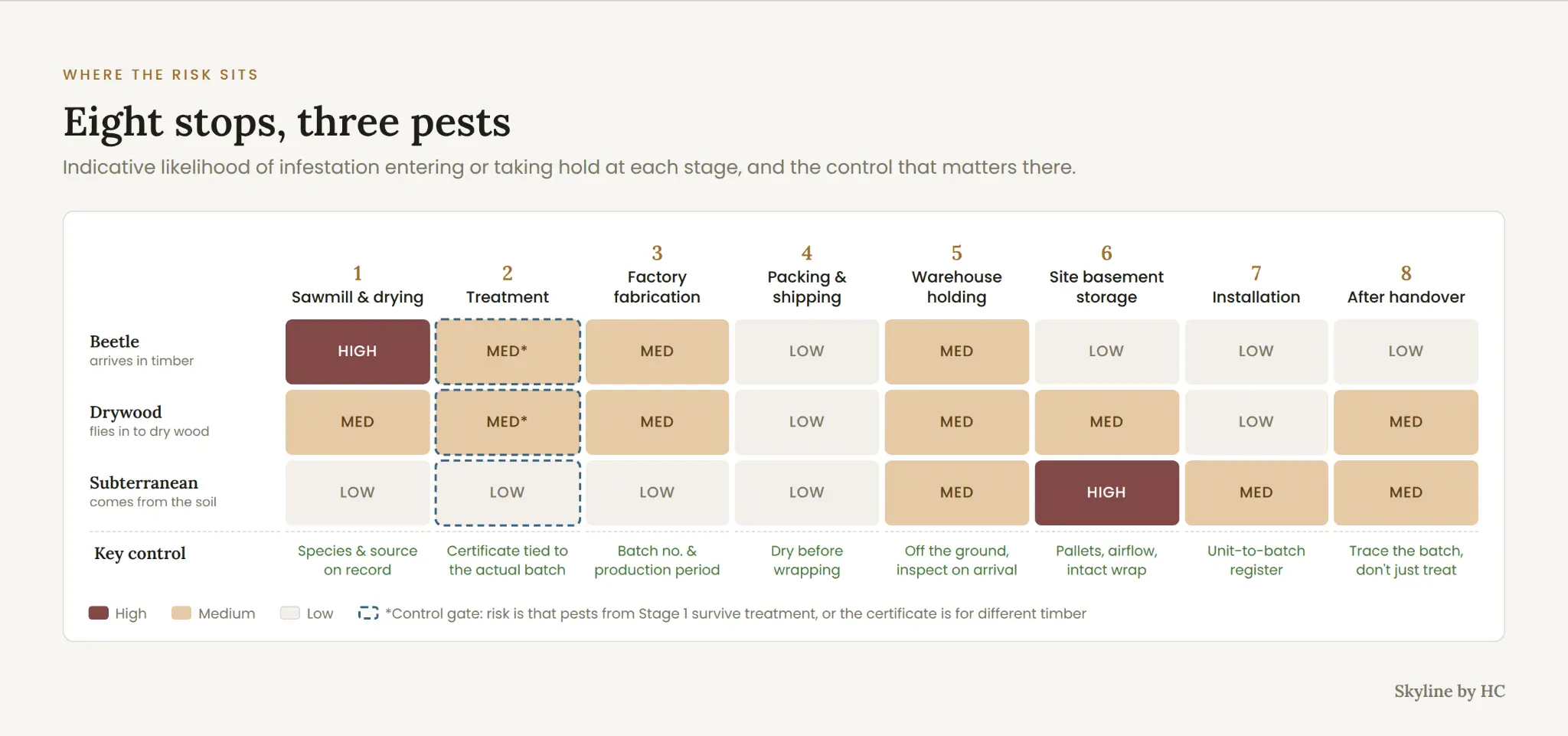Click the Drywood MED* Treatment cell
The width and height of the screenshot is (1568, 736).
(508, 422)
